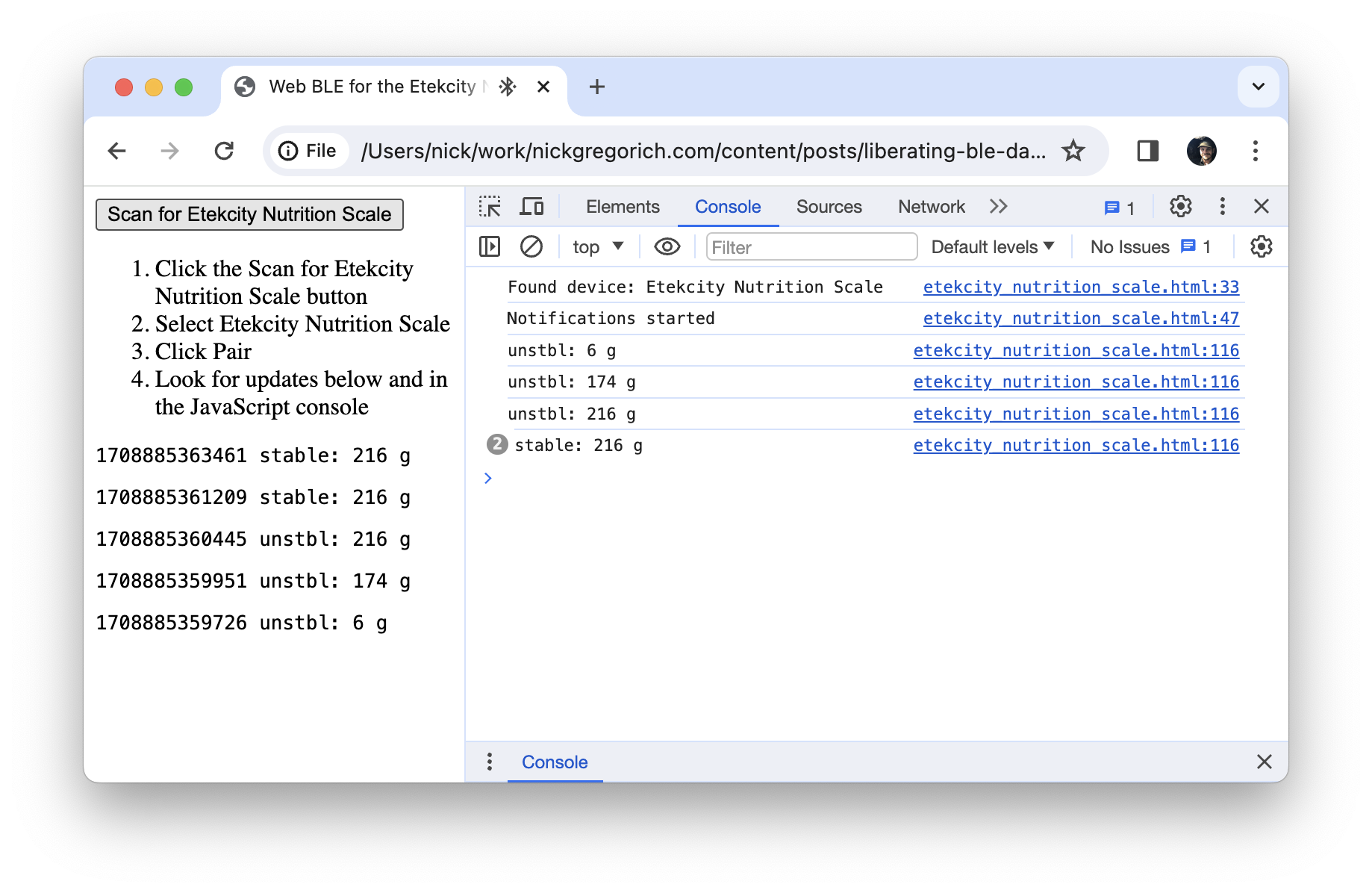This screenshot has height=893, width=1372.
Task: Open source link etekcity_nutrition_scale.html:47
Action: (1081, 318)
